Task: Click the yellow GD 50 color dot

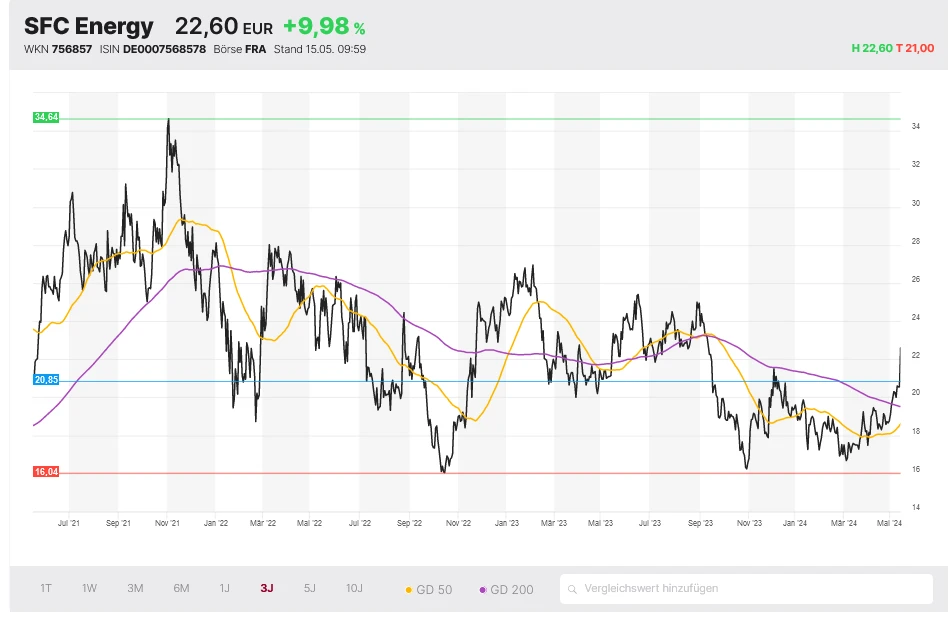Action: pos(409,590)
